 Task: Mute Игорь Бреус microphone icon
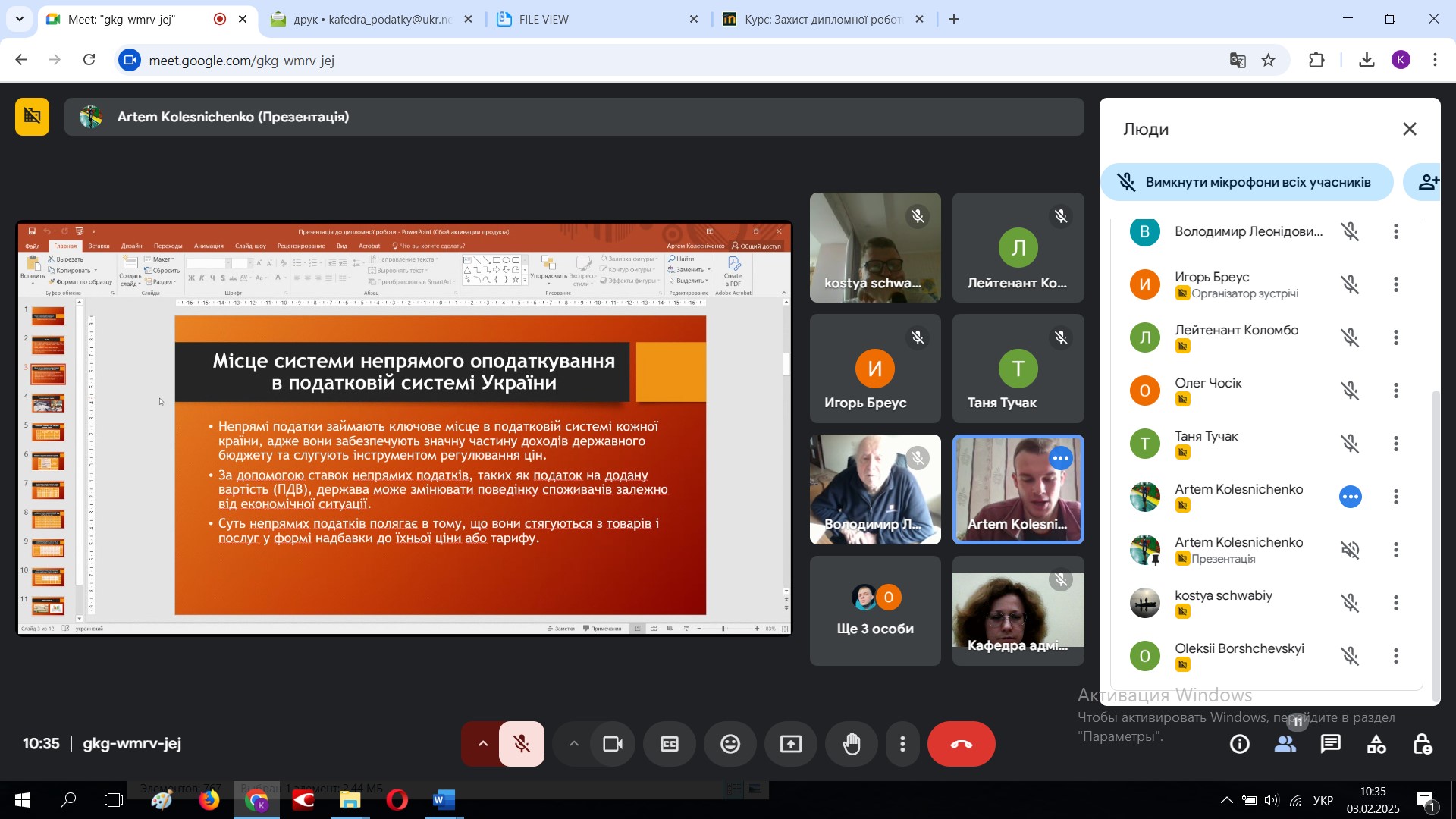(1351, 284)
